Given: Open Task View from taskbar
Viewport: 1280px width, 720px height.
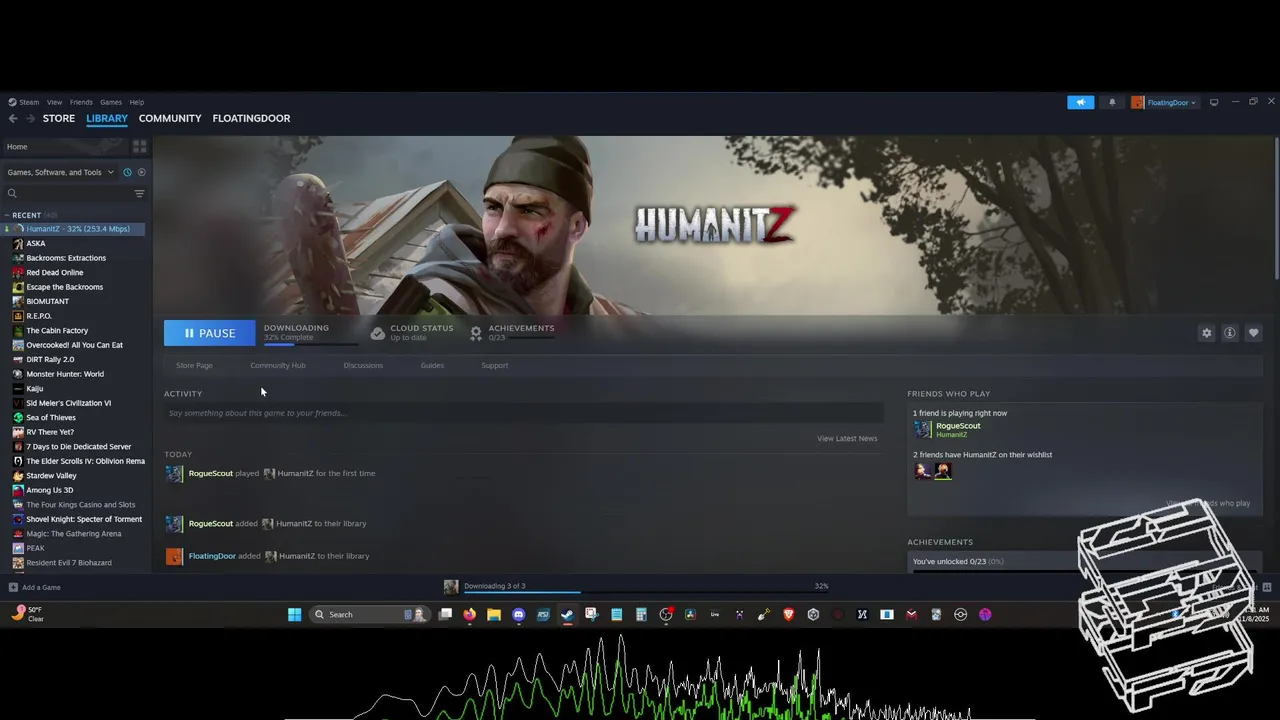Looking at the screenshot, I should pyautogui.click(x=446, y=615).
